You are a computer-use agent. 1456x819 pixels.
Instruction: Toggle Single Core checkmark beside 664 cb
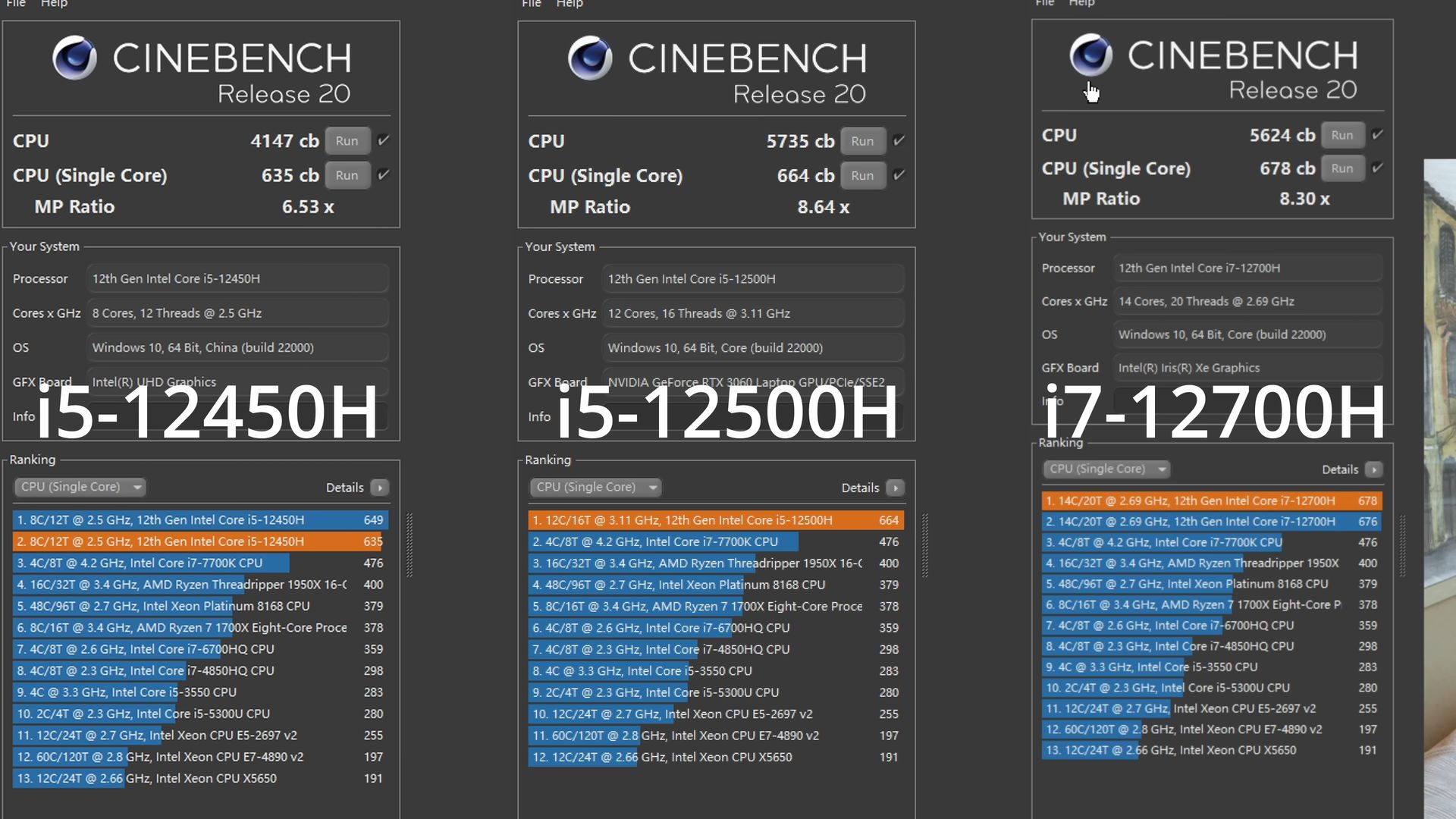point(899,175)
